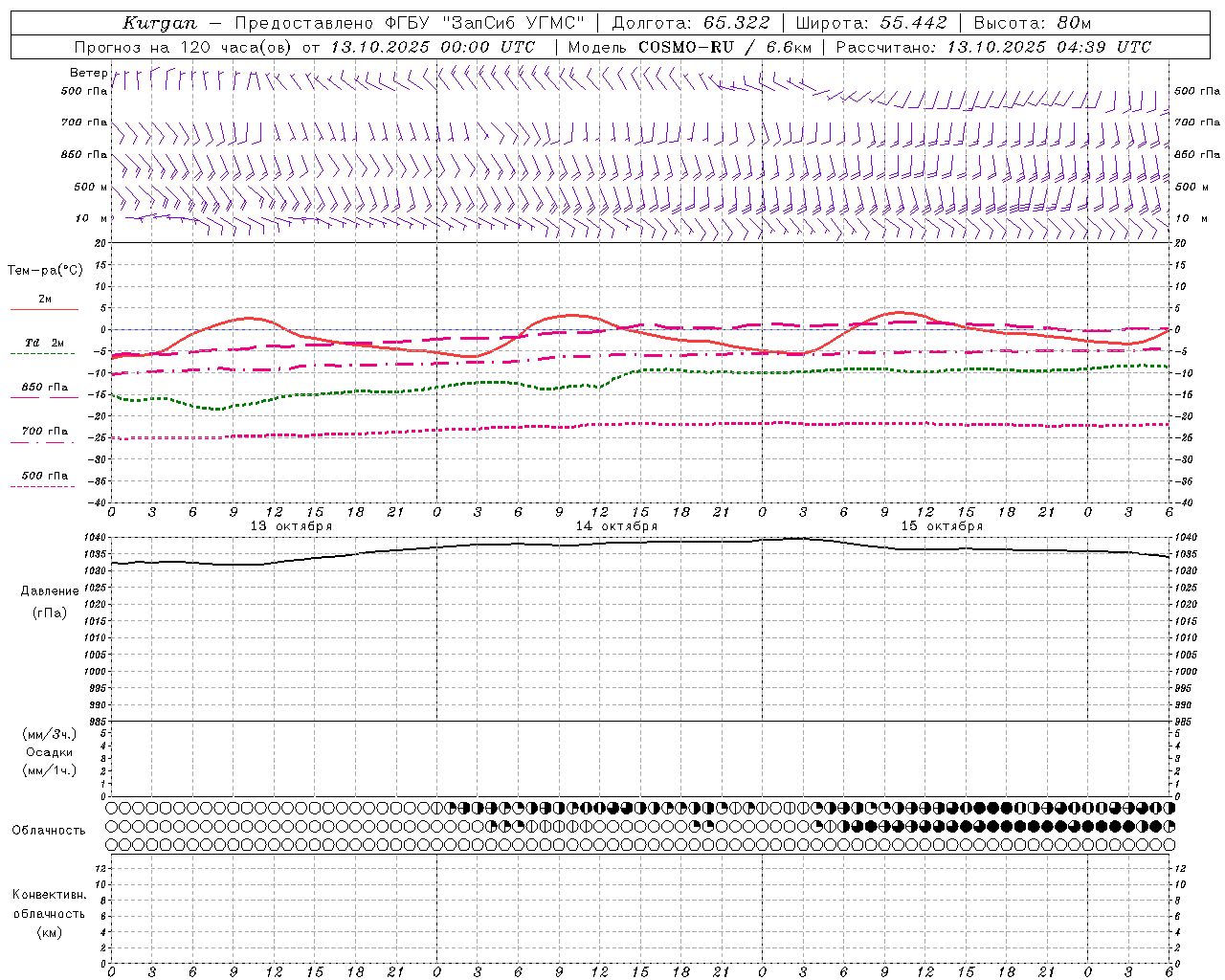The image size is (1225, 980).
Task: Select the Модель COSMO-RU / 6.6км label
Action: click(689, 47)
